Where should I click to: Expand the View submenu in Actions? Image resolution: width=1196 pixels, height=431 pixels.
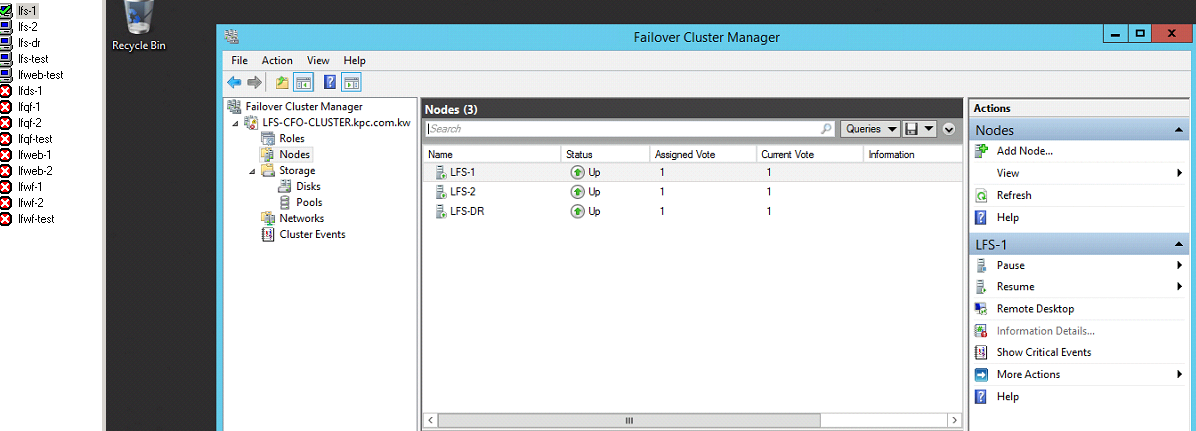pos(1181,174)
